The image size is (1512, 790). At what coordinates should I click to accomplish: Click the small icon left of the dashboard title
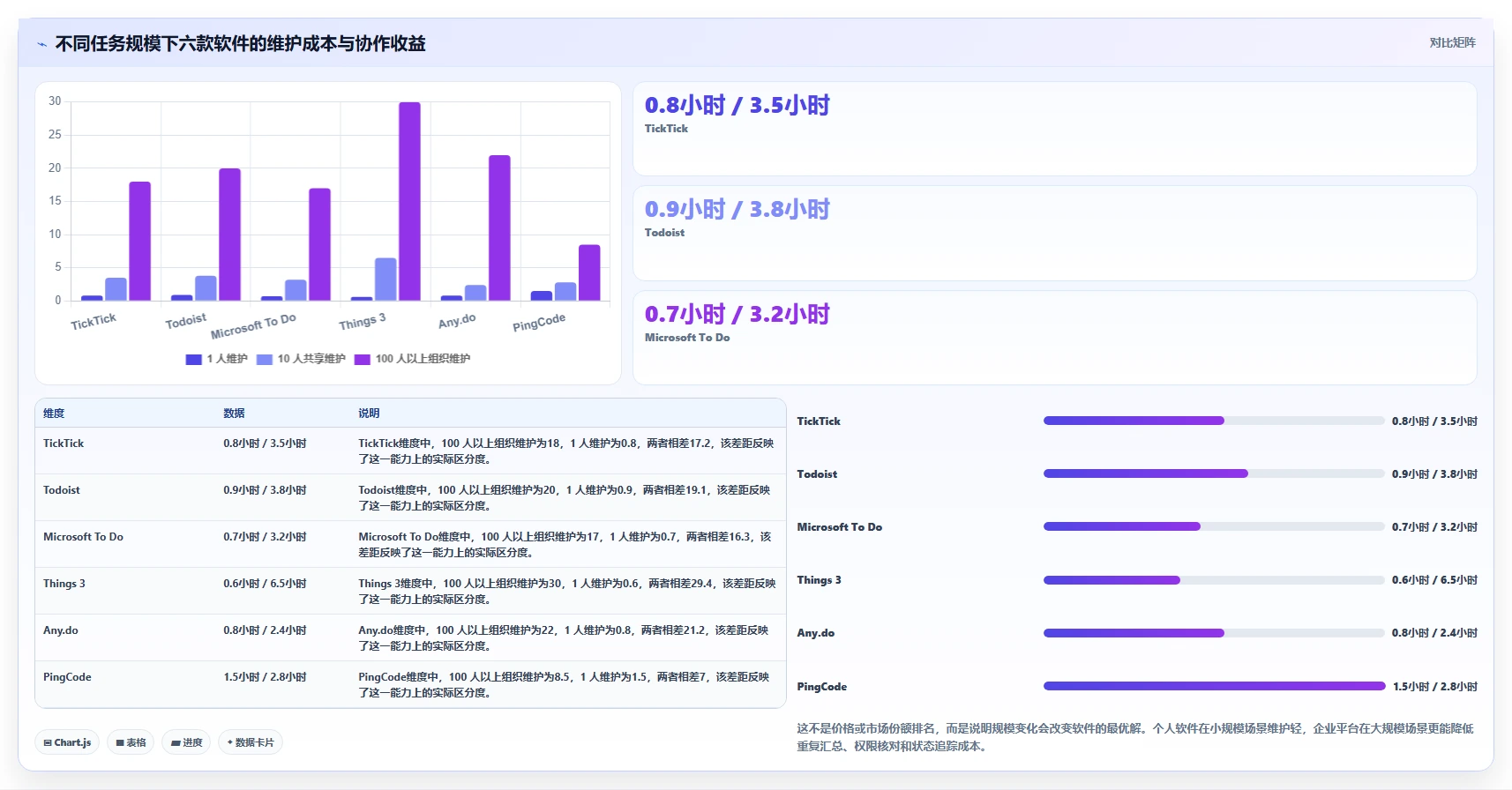click(x=41, y=44)
